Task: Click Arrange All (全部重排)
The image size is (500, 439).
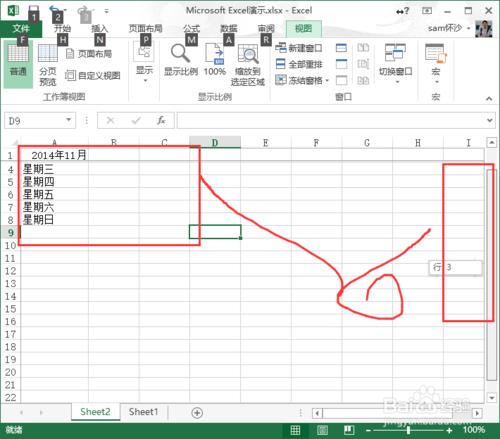Action: pos(299,64)
